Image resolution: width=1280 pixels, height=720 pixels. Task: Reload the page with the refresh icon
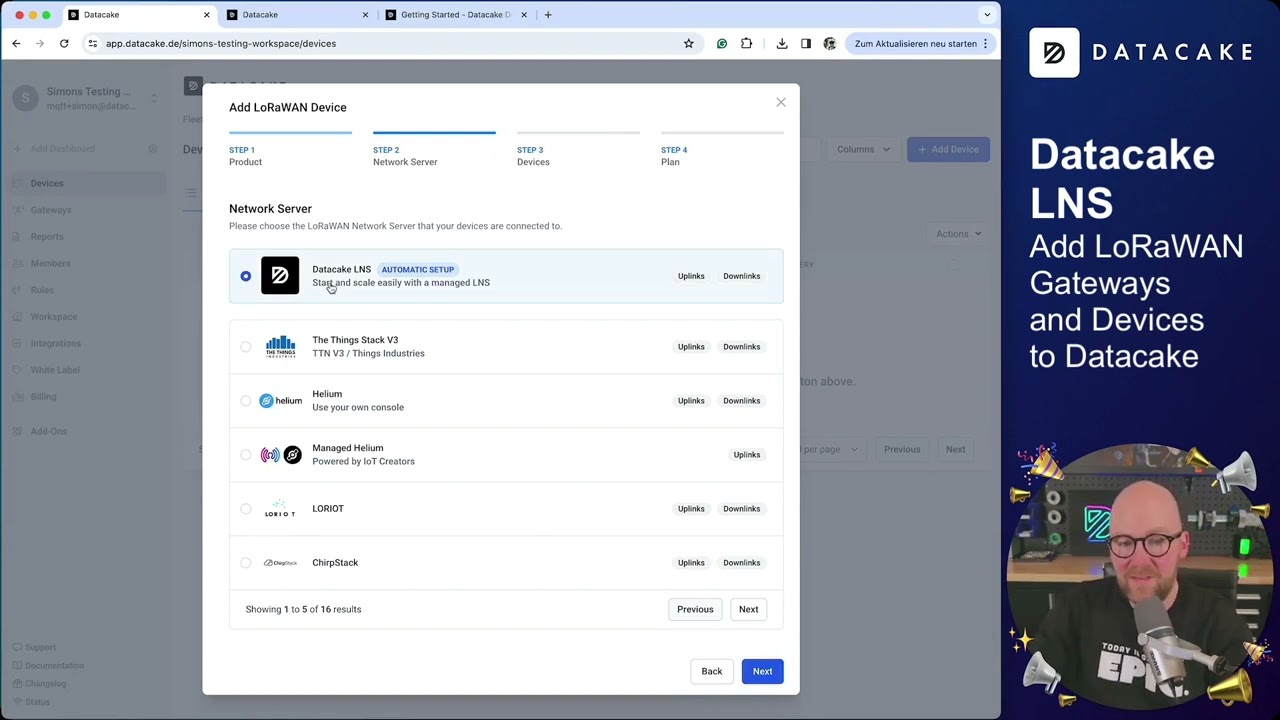[64, 43]
